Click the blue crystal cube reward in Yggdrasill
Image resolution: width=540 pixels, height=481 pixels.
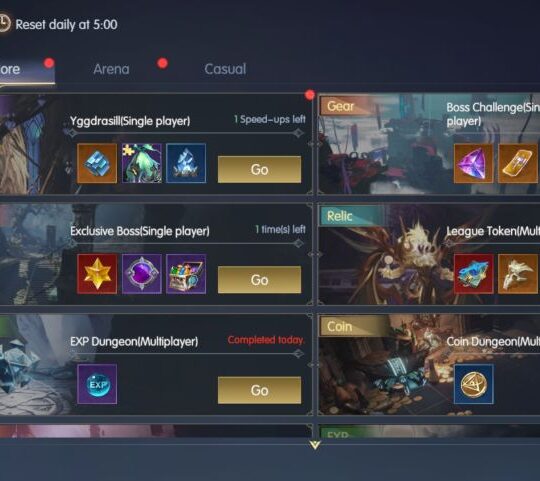click(x=97, y=163)
